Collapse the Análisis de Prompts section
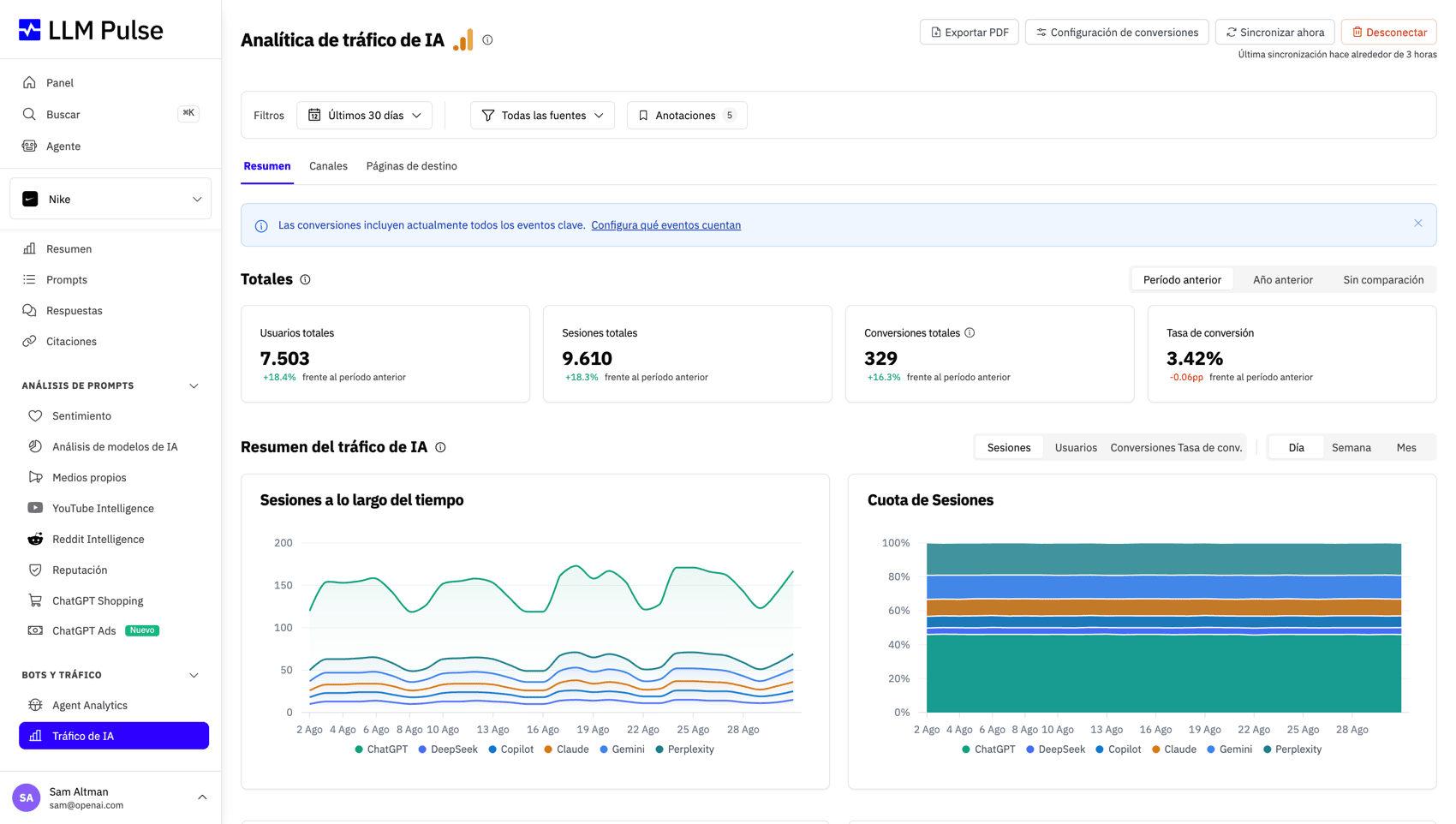This screenshot has width=1456, height=824. 194,386
